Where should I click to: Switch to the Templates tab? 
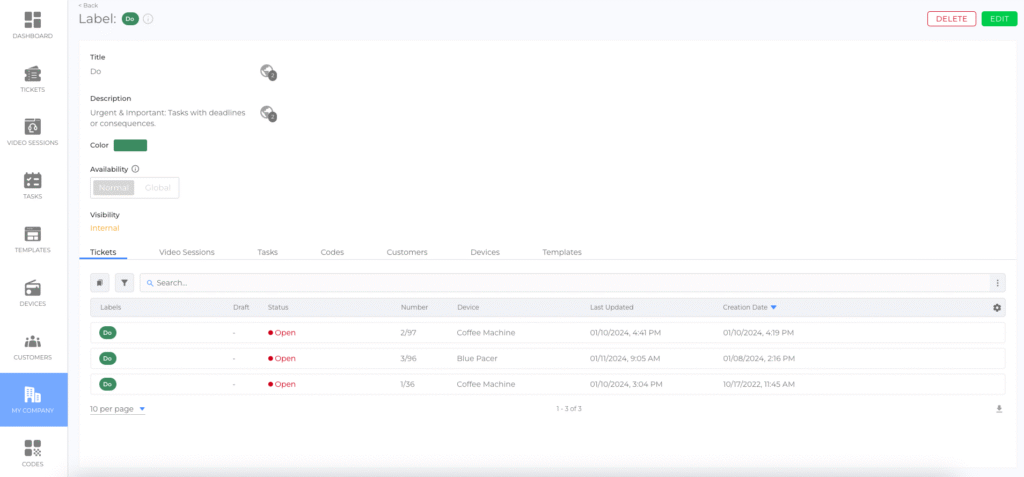561,252
